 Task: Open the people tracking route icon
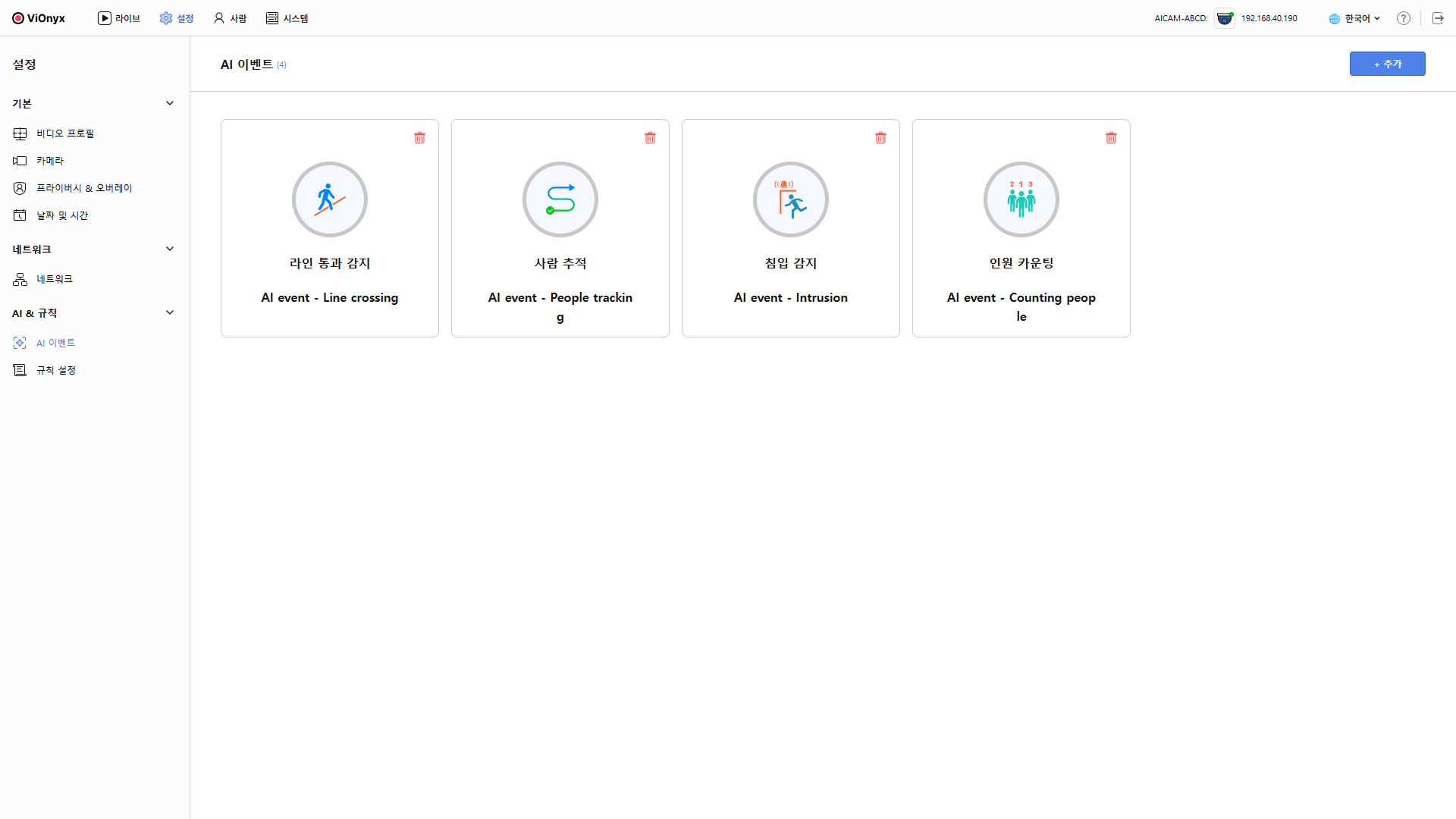pos(560,199)
